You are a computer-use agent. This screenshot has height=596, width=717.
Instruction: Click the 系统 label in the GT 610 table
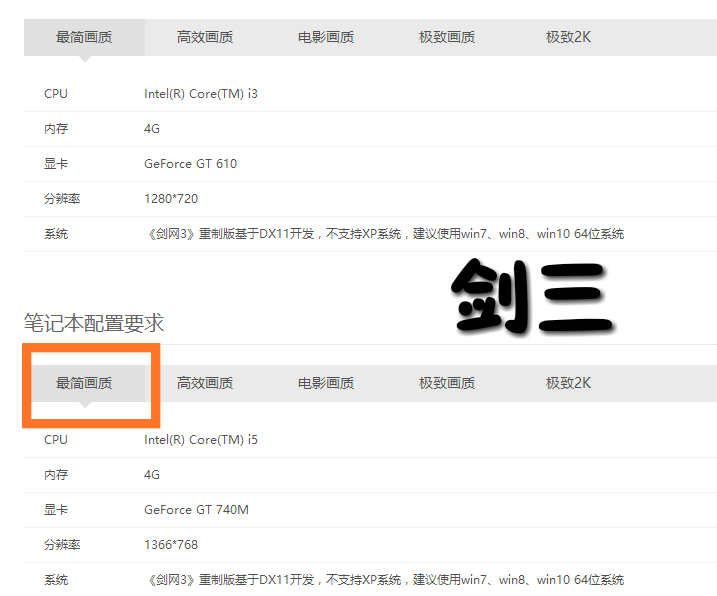pyautogui.click(x=56, y=234)
